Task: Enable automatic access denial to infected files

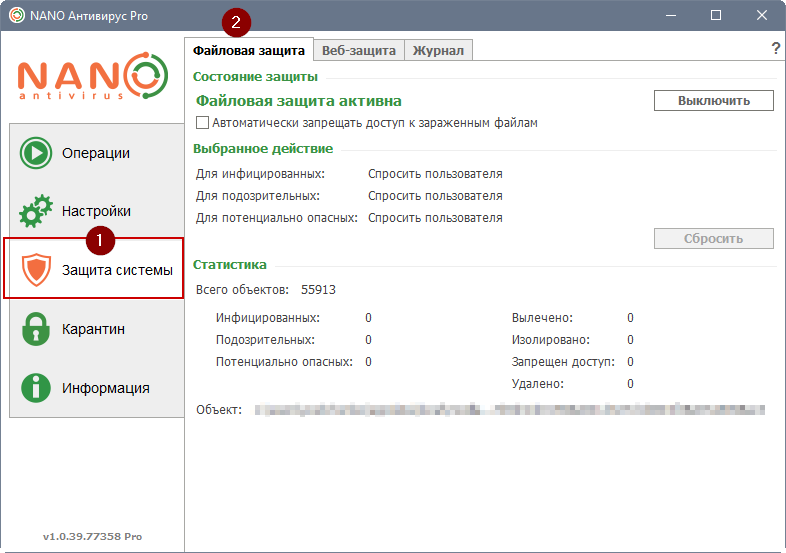Action: [x=203, y=123]
